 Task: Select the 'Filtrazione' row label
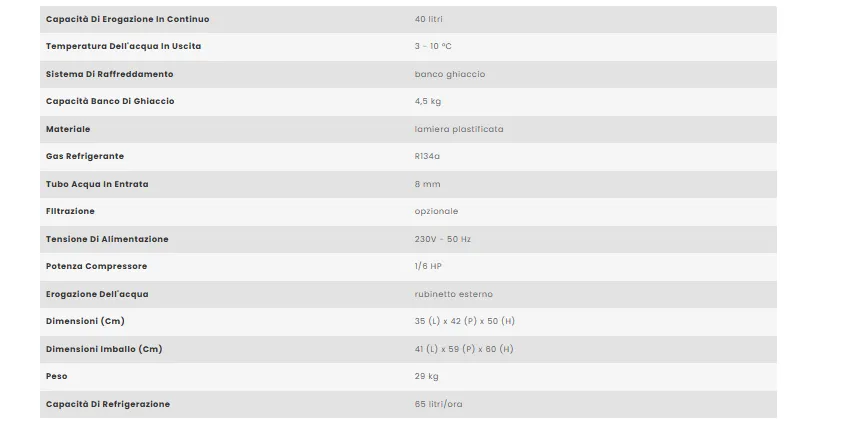(70, 212)
